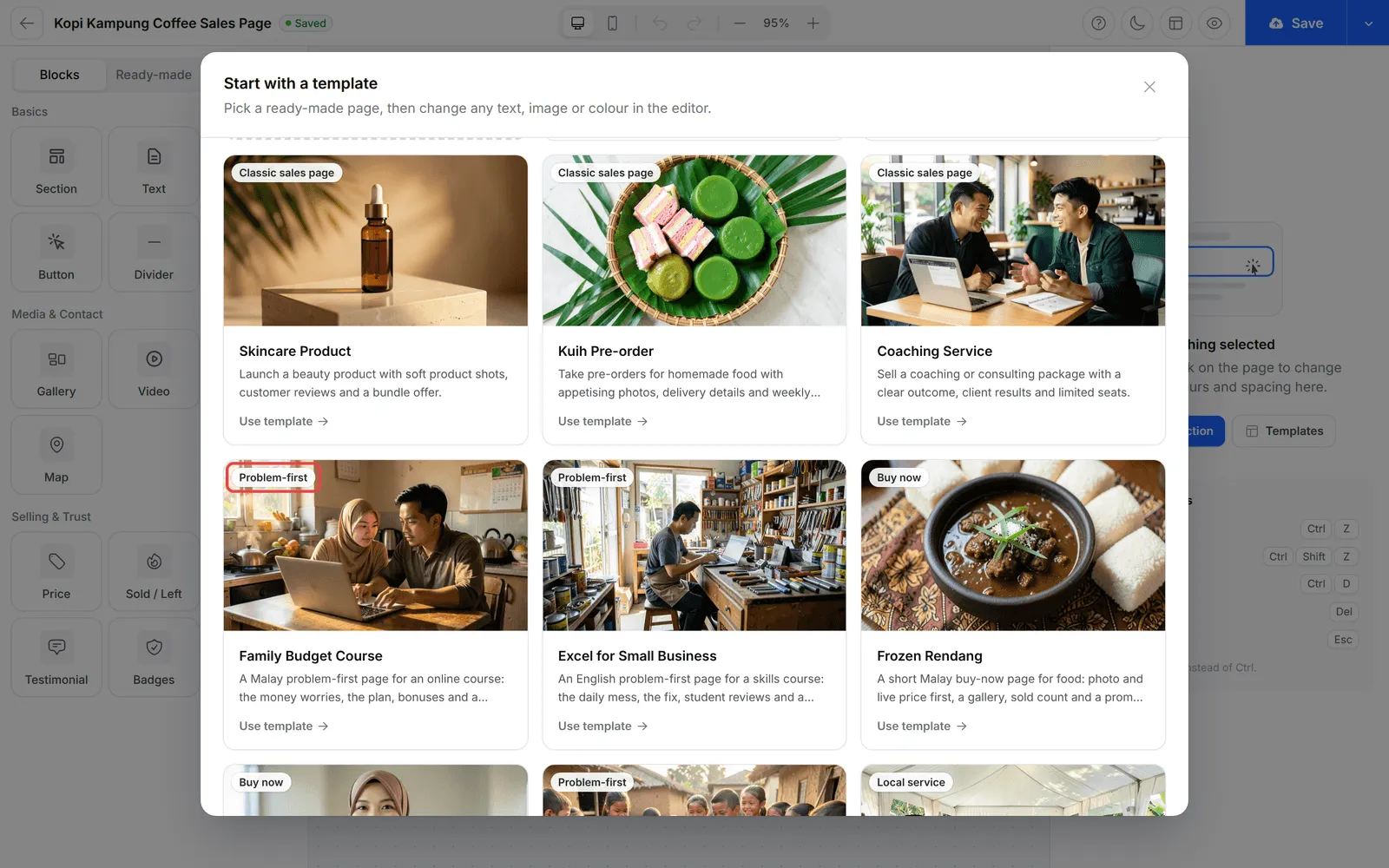Click the Kopi Kampung Coffee Sales Page title
Screen dimensions: 1389x868
(x=162, y=23)
